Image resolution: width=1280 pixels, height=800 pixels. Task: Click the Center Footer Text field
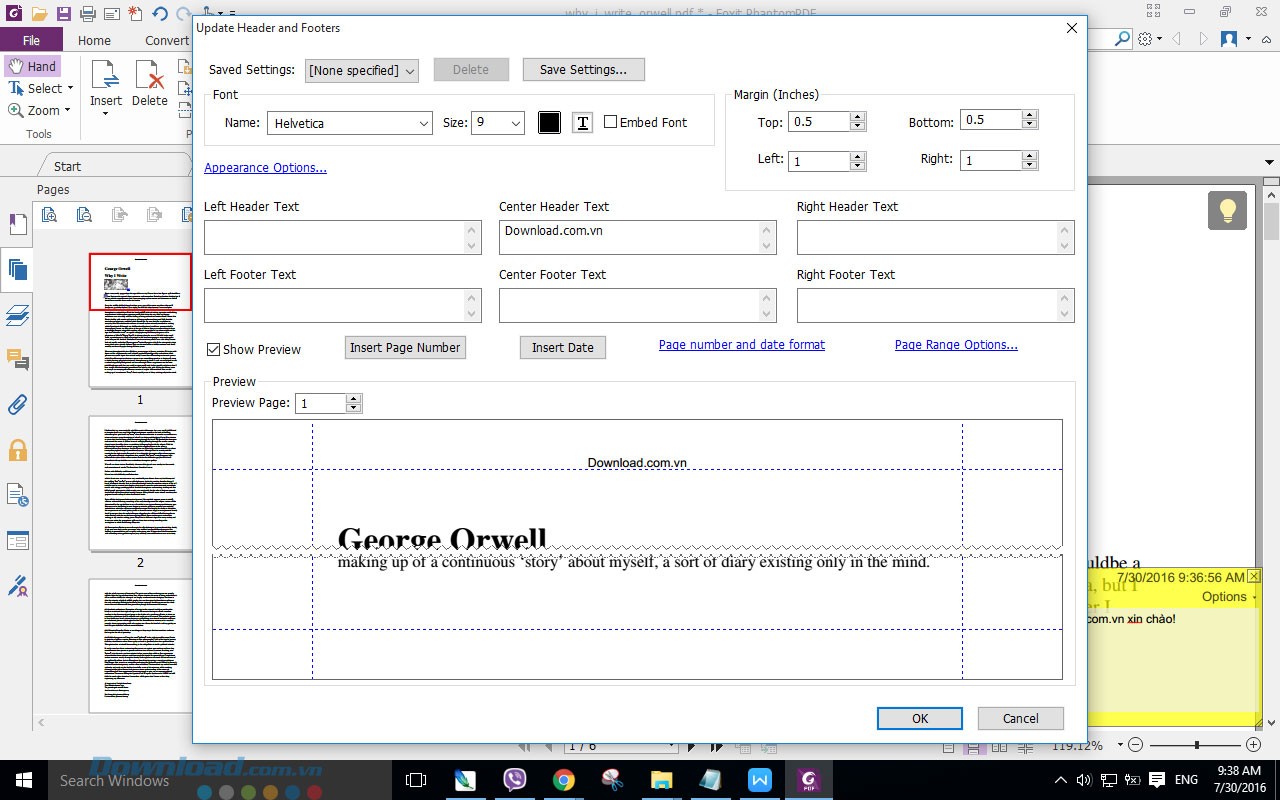point(629,305)
